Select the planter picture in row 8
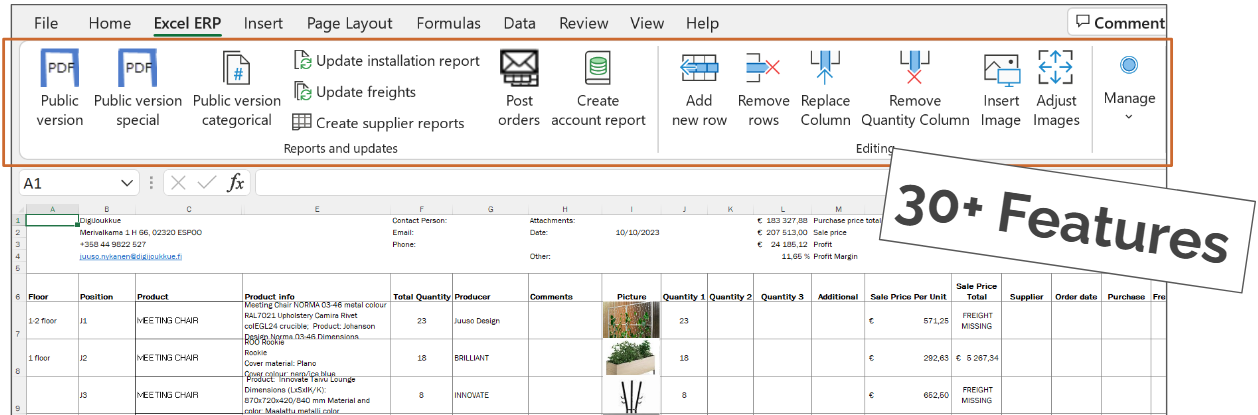The width and height of the screenshot is (1258, 415). point(632,357)
